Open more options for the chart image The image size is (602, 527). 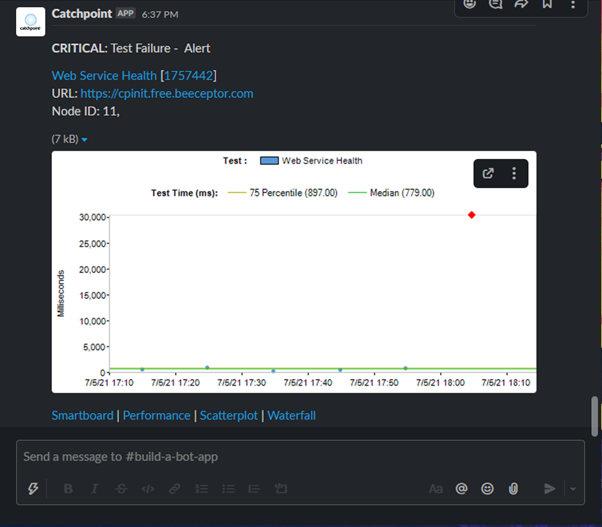514,173
